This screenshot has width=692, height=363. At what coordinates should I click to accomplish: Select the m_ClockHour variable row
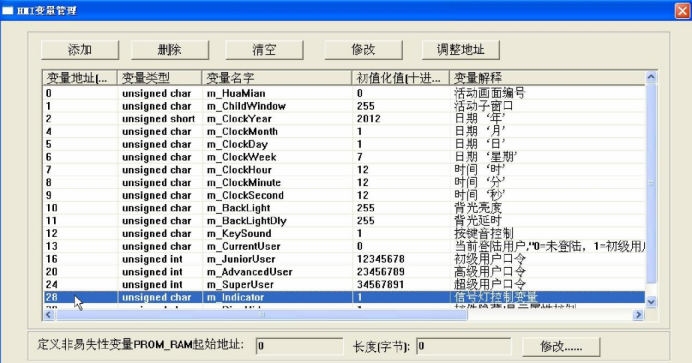coord(344,170)
